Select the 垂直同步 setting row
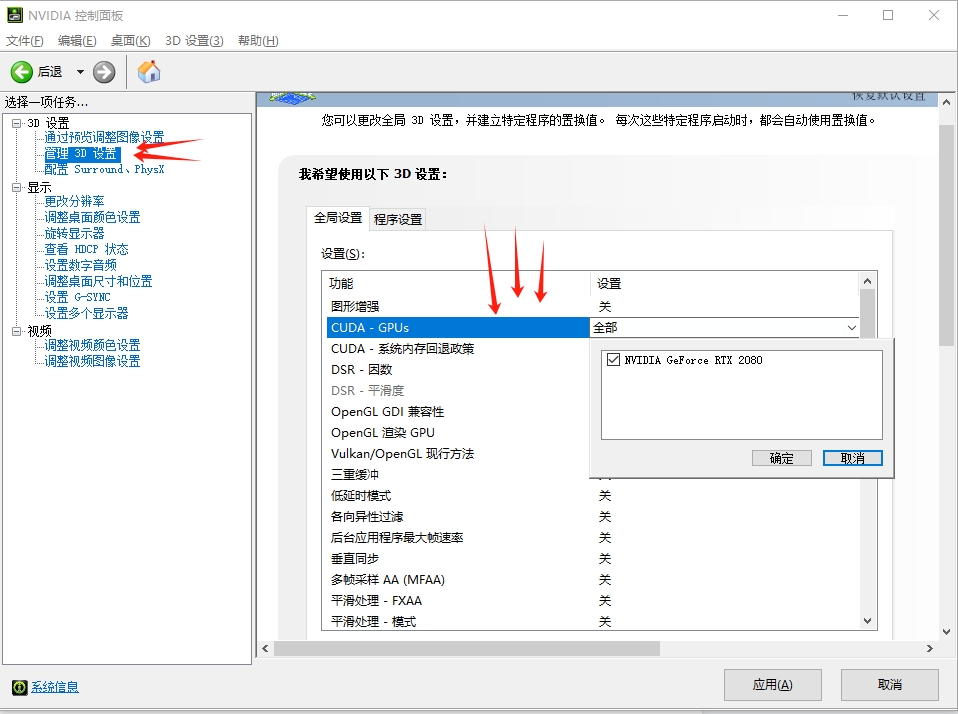This screenshot has height=714, width=958. 593,558
